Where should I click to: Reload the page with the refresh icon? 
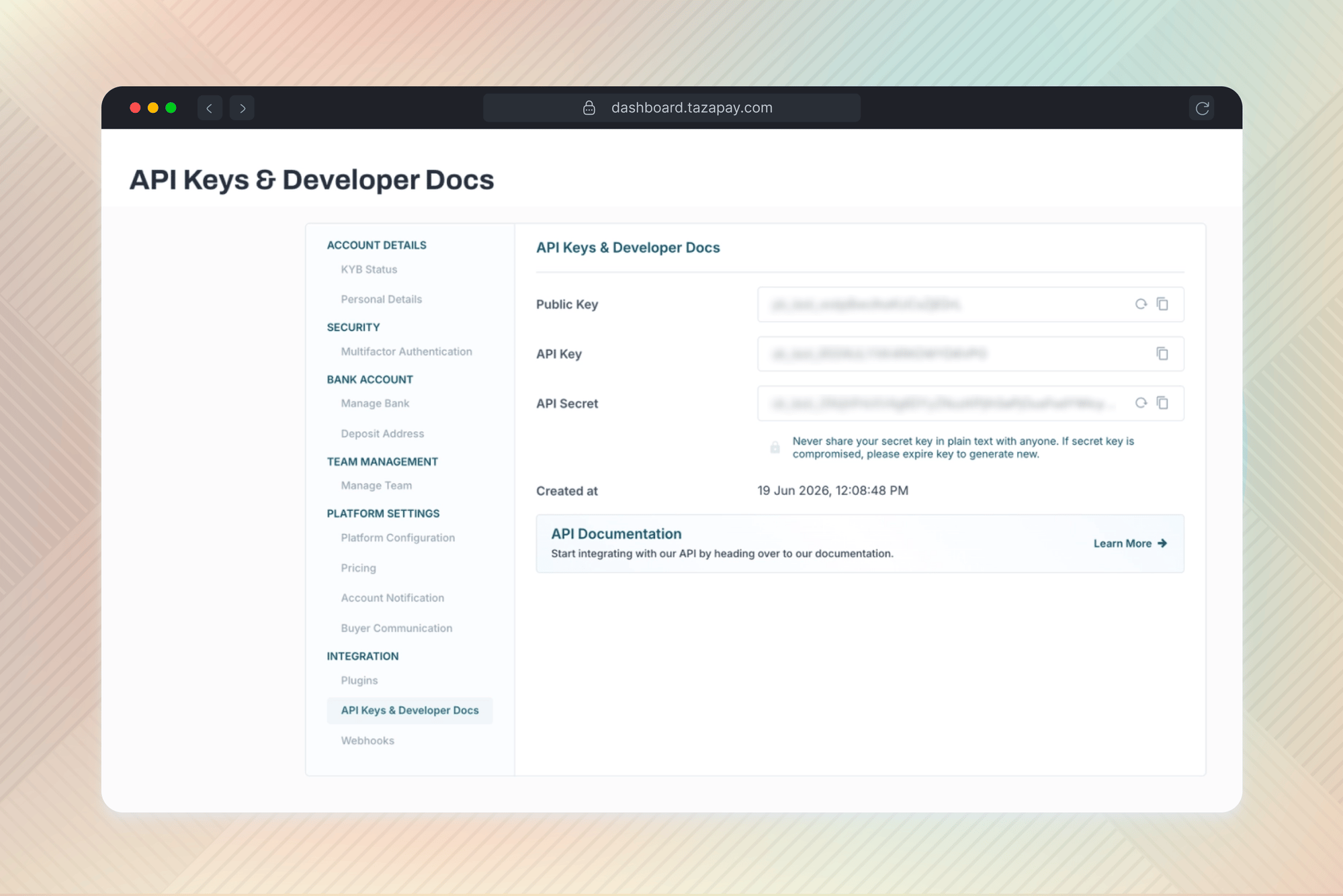click(1202, 108)
